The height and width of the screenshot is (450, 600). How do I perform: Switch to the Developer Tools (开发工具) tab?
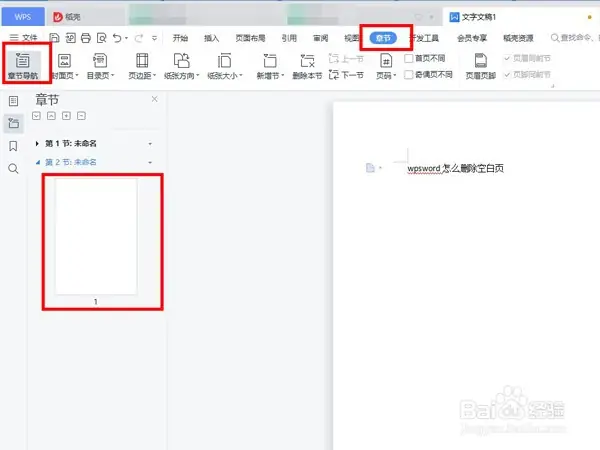(424, 38)
